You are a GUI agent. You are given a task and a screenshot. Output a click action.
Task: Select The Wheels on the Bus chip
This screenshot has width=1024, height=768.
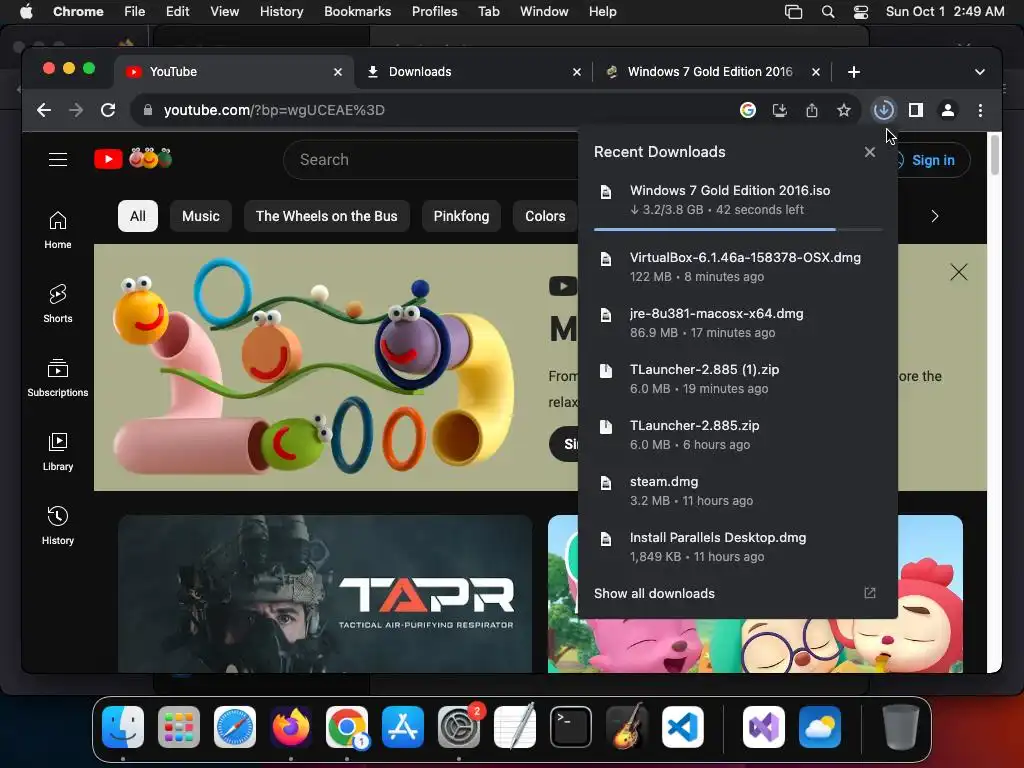coord(327,216)
